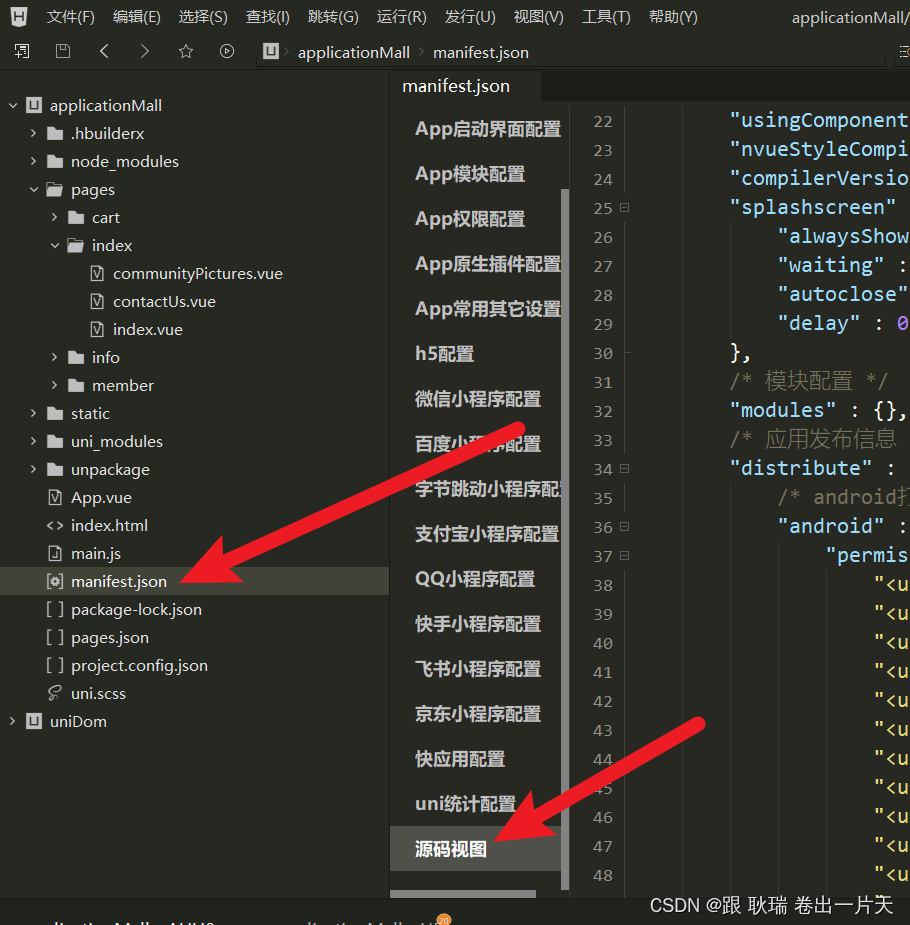Image resolution: width=910 pixels, height=925 pixels.
Task: Click the App.vue file icon
Action: 55,497
